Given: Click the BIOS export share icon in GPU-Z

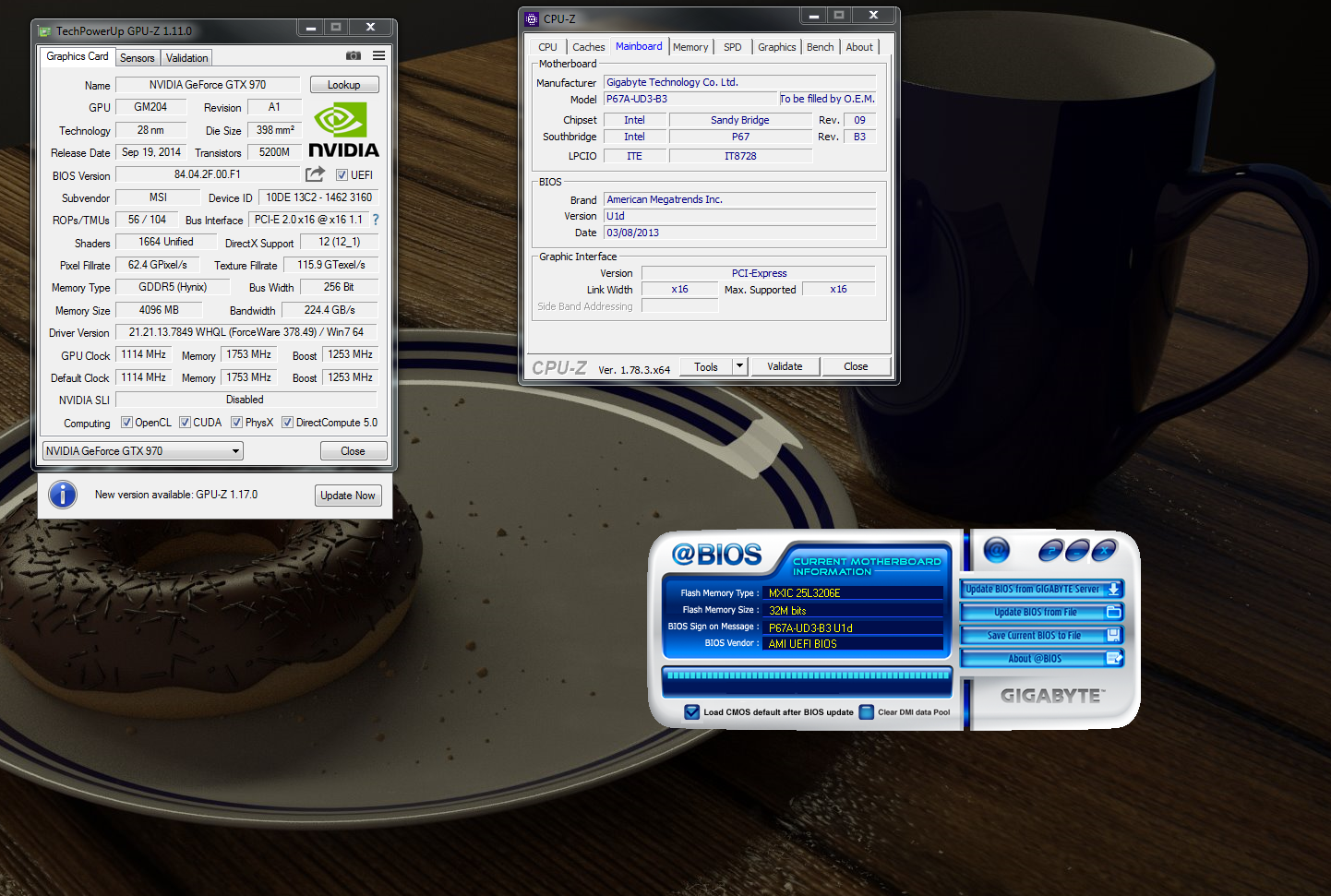Looking at the screenshot, I should coord(315,173).
